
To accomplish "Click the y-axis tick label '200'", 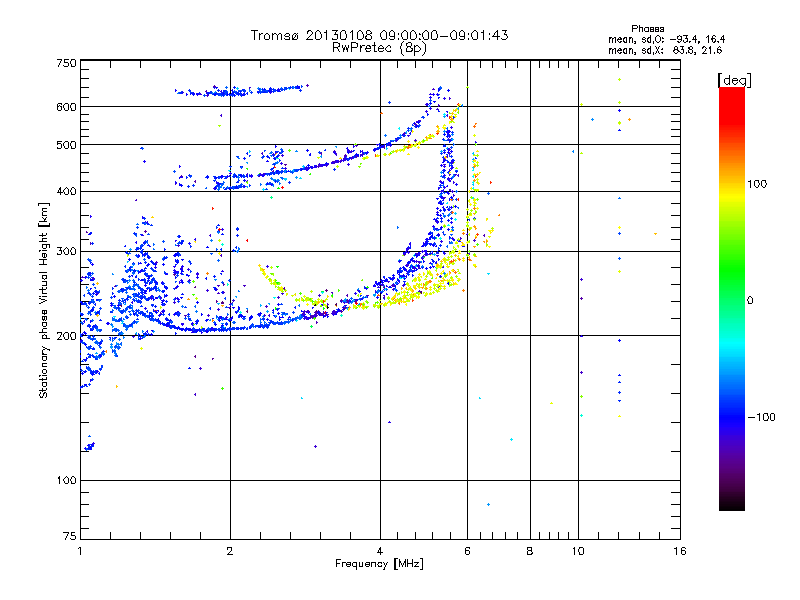I will [67, 336].
